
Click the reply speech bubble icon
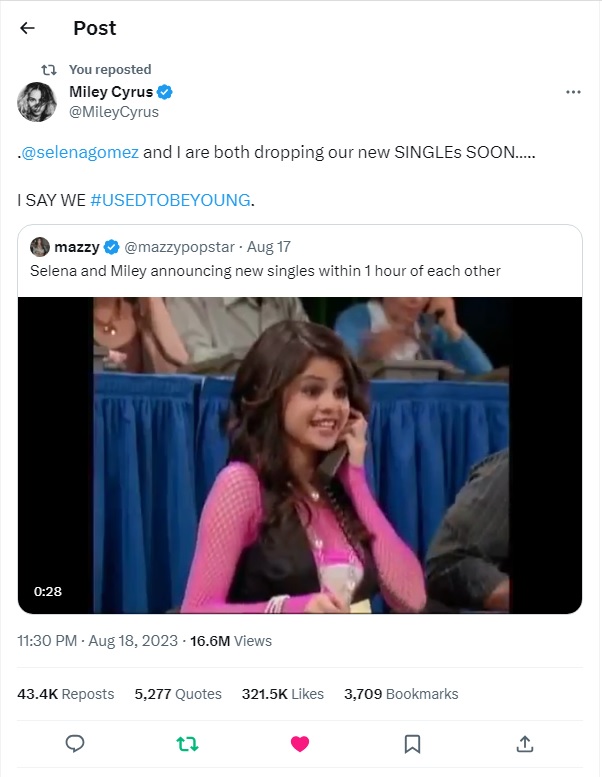(74, 743)
